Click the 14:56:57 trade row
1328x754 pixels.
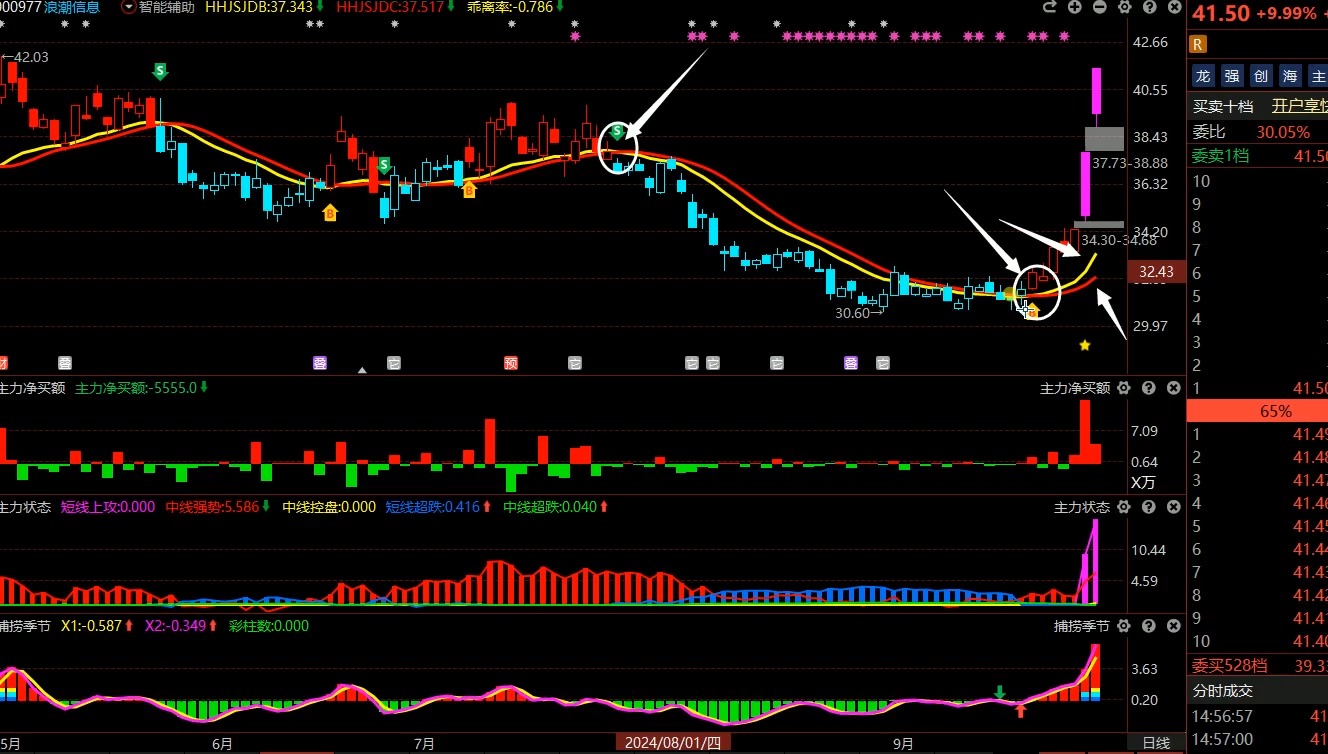[1257, 716]
